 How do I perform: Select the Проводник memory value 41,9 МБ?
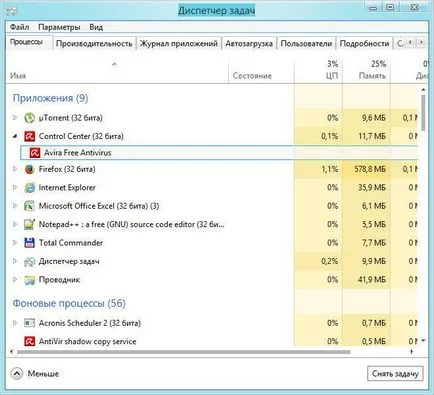(372, 280)
